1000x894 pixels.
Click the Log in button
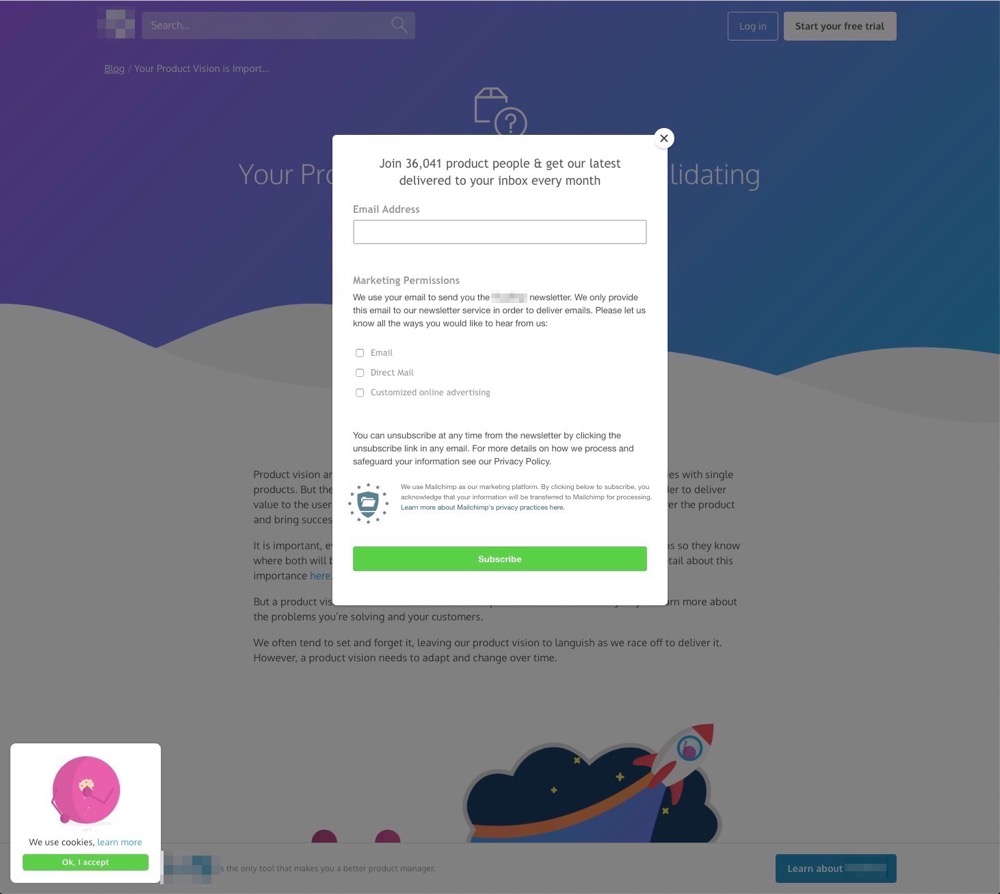click(x=753, y=26)
